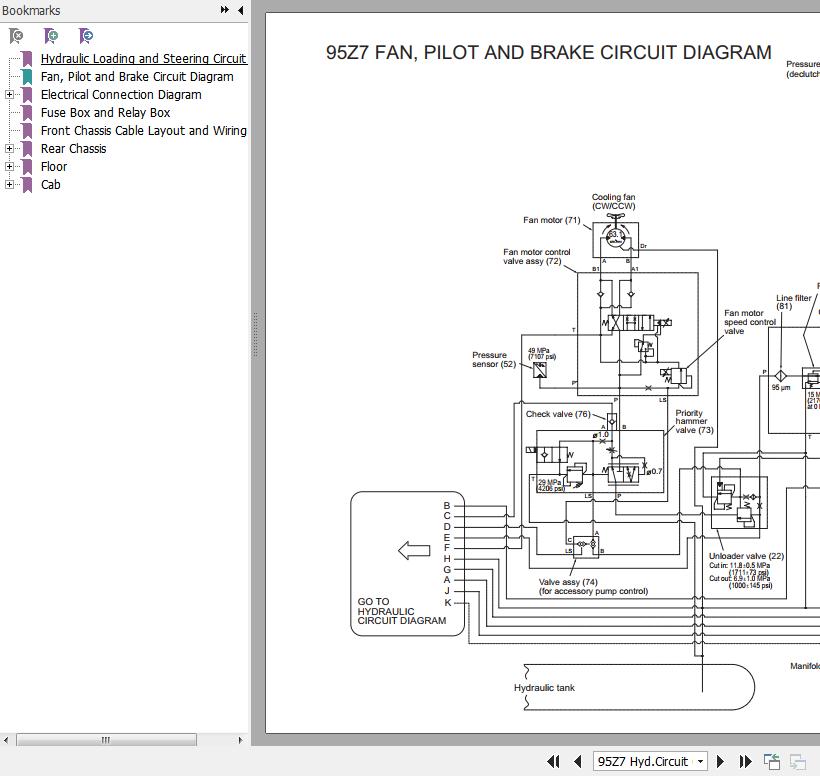Click the next view icon in status bar
The height and width of the screenshot is (776, 820).
coord(797,761)
